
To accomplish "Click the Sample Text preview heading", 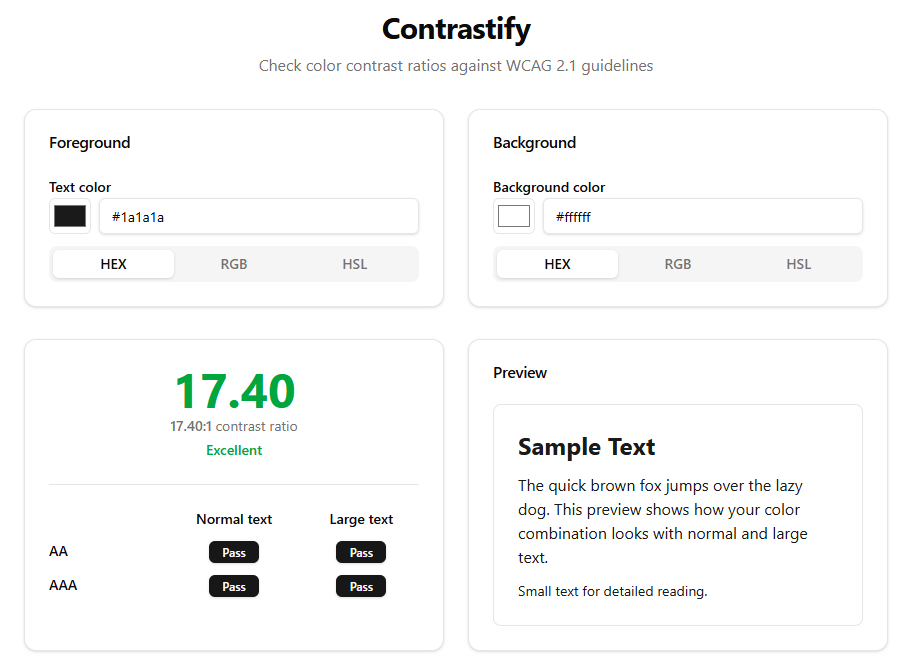I will 586,447.
